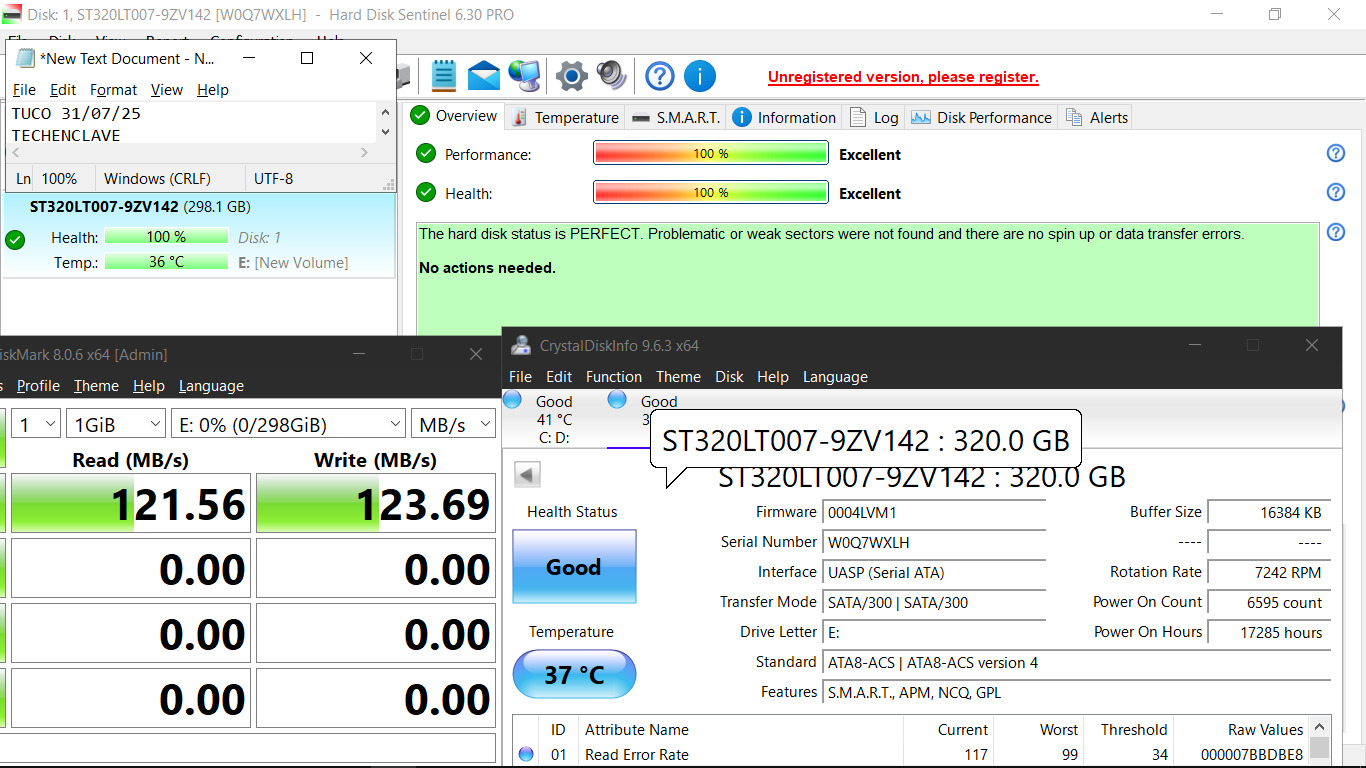
Task: Click green check icon next to Health label
Action: [426, 192]
